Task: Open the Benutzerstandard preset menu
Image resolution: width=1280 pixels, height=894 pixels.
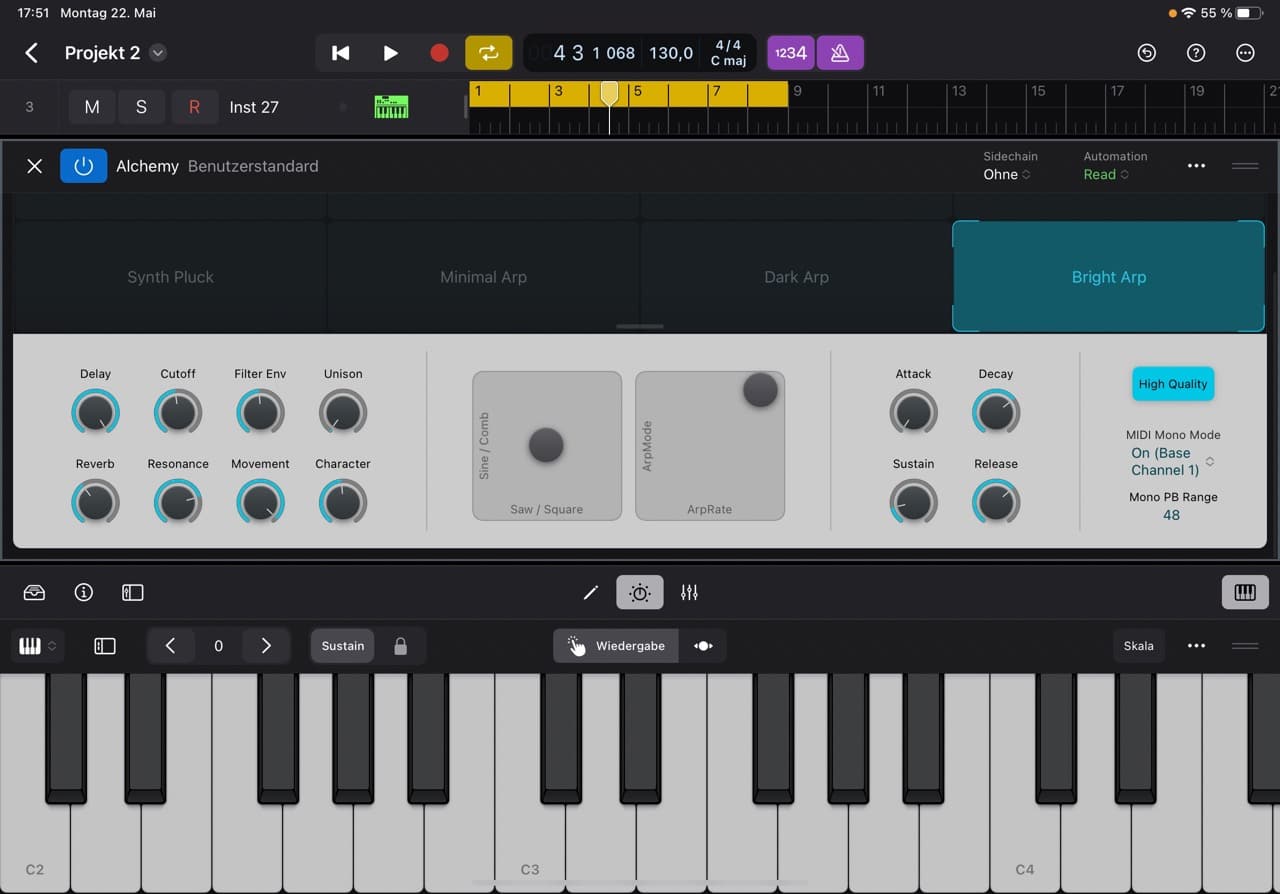Action: coord(253,166)
